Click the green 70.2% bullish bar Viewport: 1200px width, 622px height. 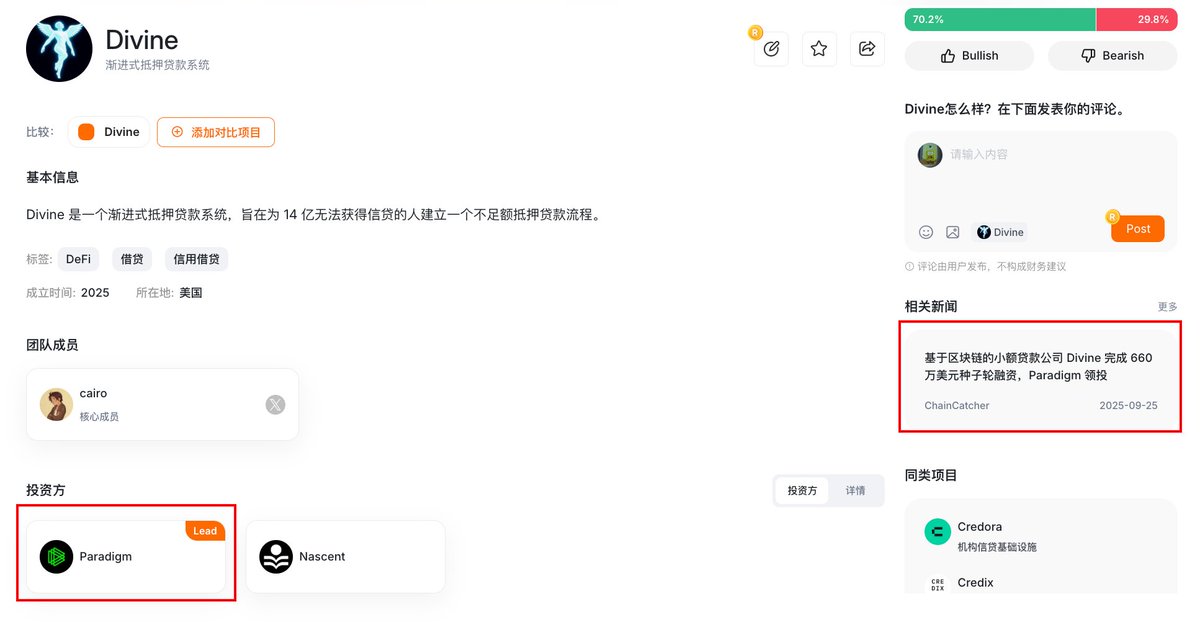[x=1000, y=19]
